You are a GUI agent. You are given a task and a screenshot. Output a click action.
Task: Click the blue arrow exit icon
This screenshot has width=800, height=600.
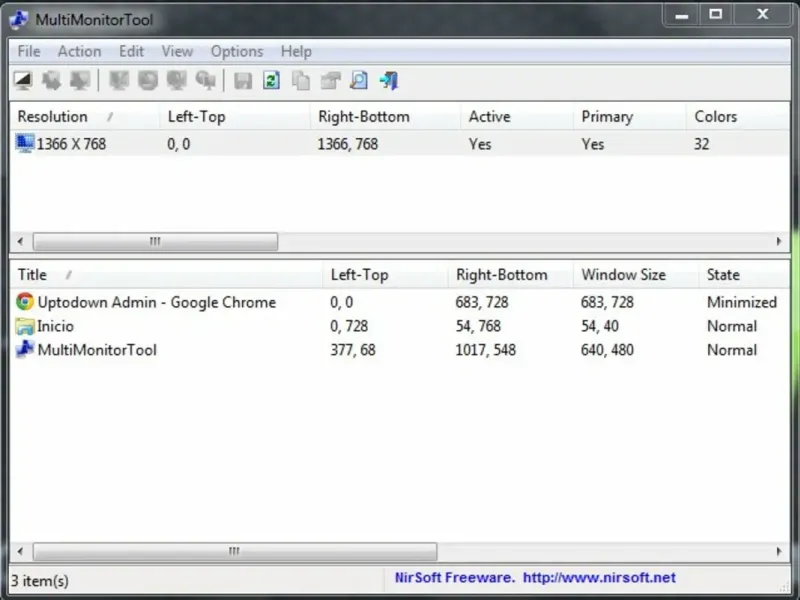point(389,81)
